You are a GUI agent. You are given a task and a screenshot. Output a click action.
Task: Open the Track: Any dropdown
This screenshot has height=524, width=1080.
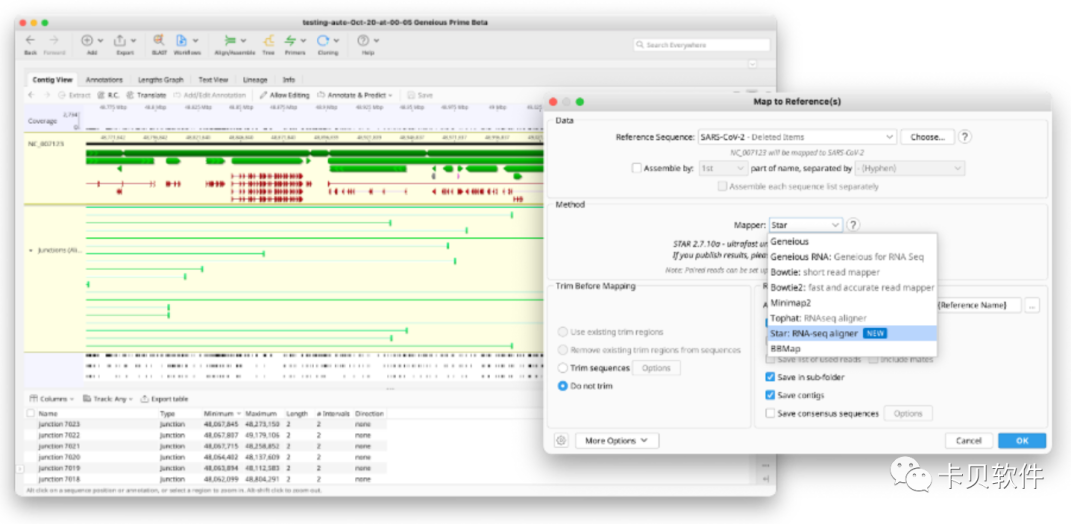pyautogui.click(x=108, y=399)
